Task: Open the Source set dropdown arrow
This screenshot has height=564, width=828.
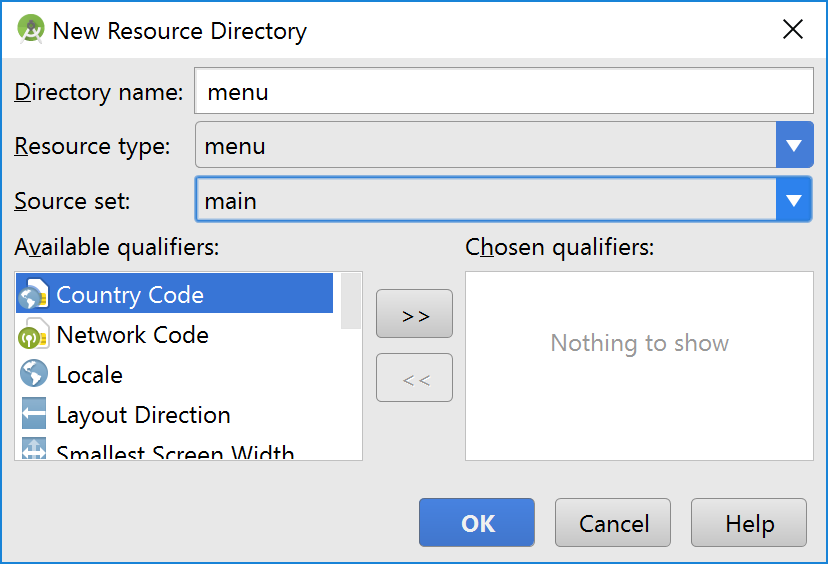Action: [794, 200]
